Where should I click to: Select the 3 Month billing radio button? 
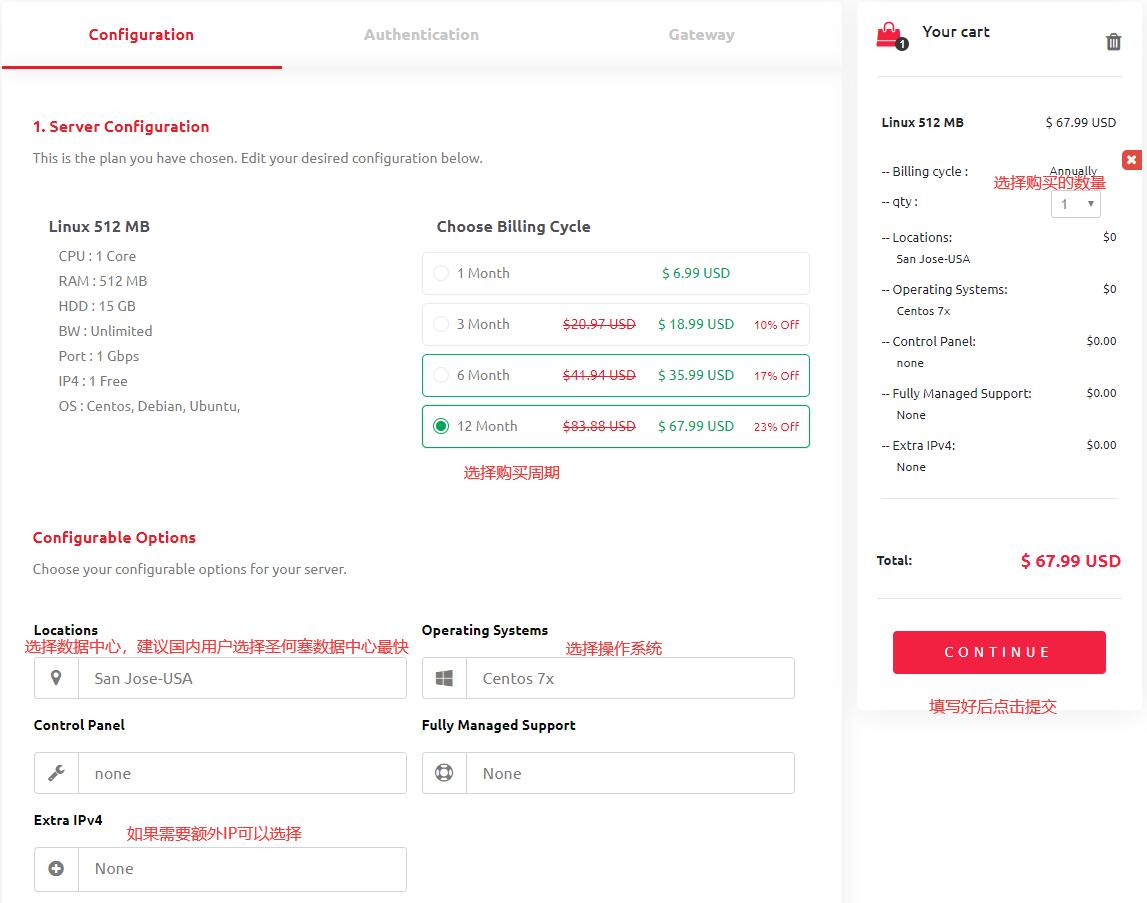(441, 324)
